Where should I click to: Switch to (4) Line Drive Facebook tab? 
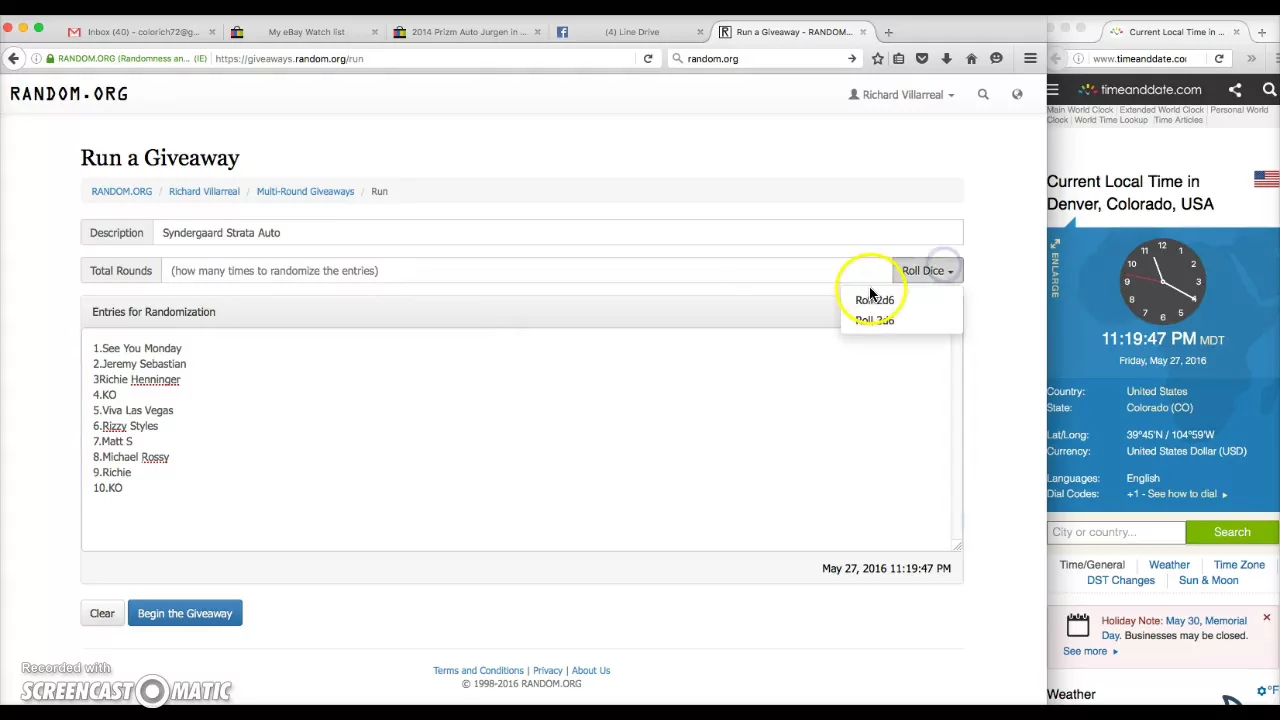631,32
